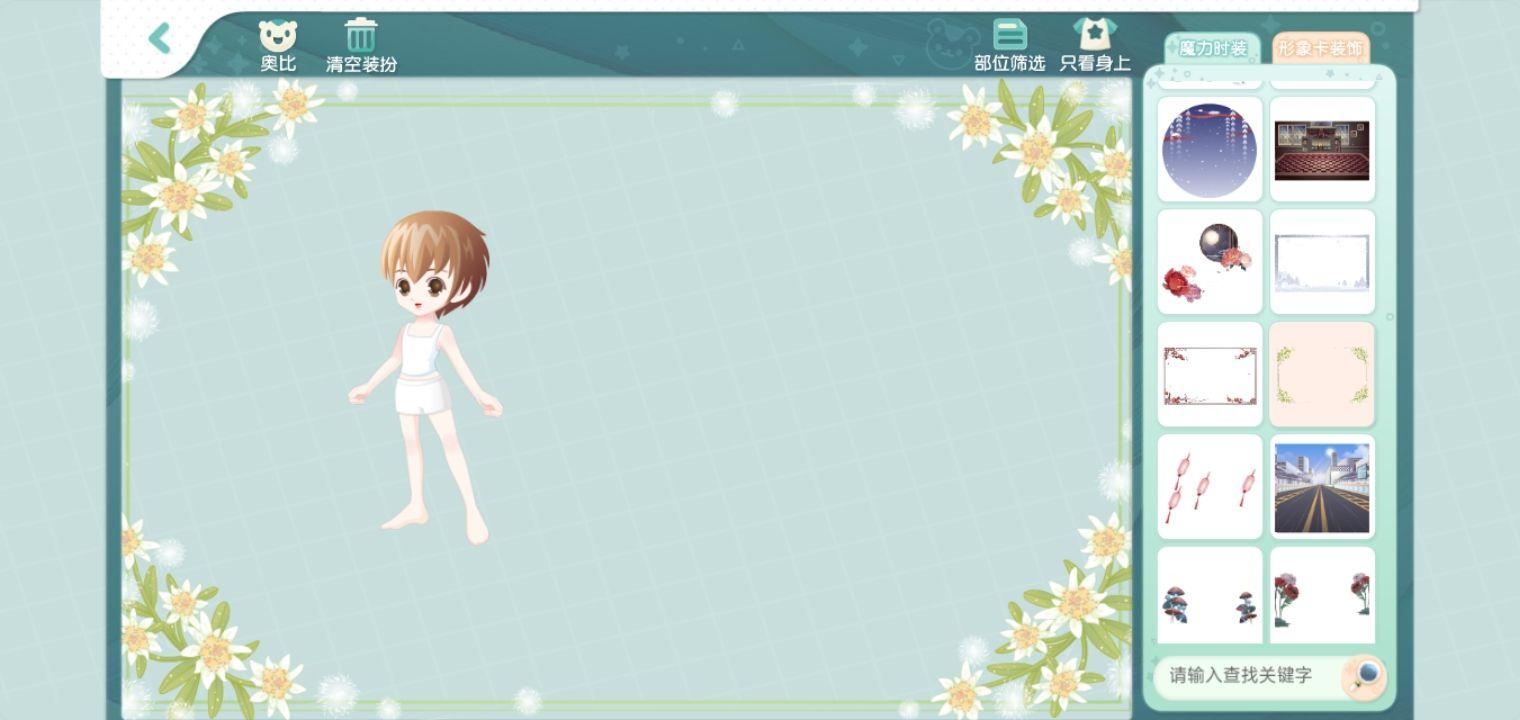This screenshot has height=720, width=1520.
Task: Apply the red floral corner frame
Action: (1210, 375)
